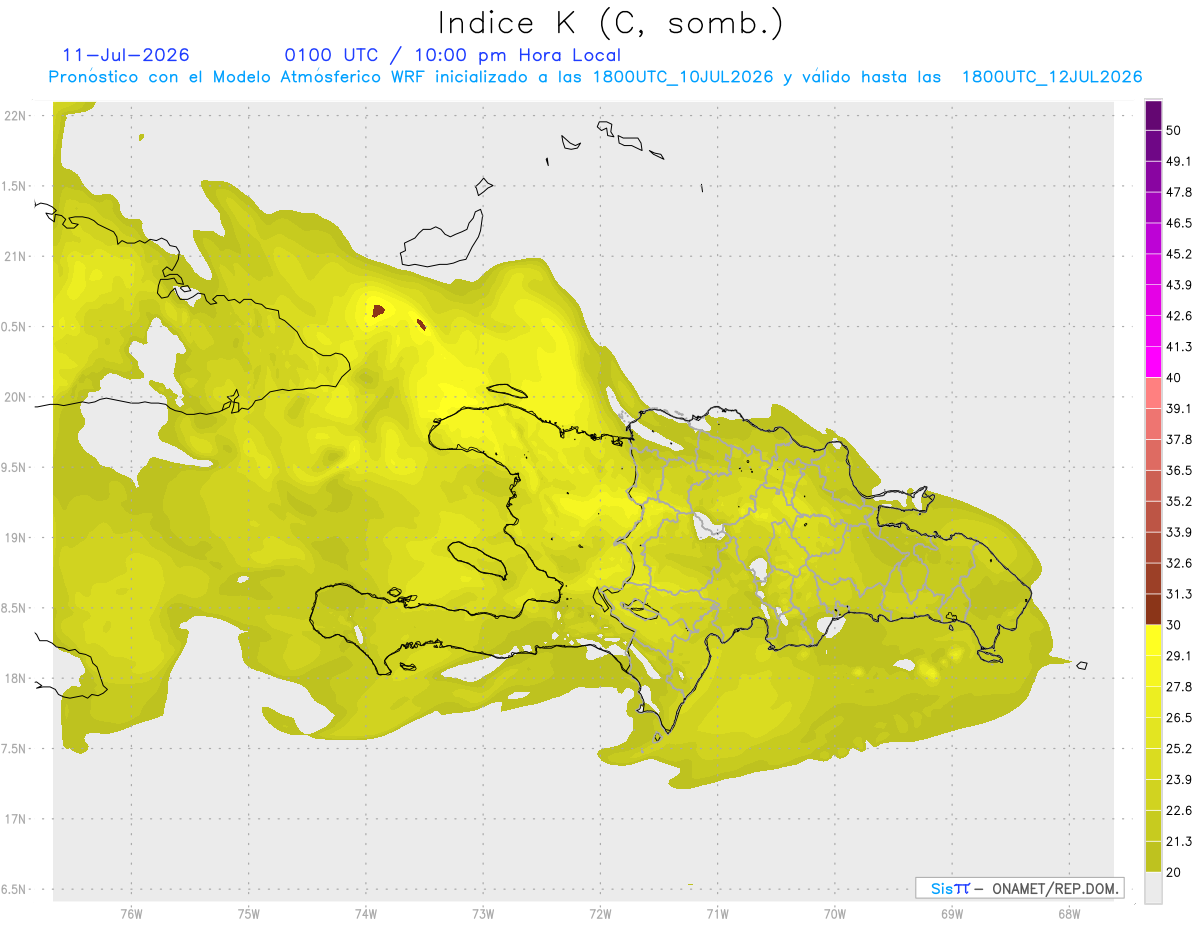Click the larger dark red K-index spot
1200x927 pixels.
click(378, 311)
